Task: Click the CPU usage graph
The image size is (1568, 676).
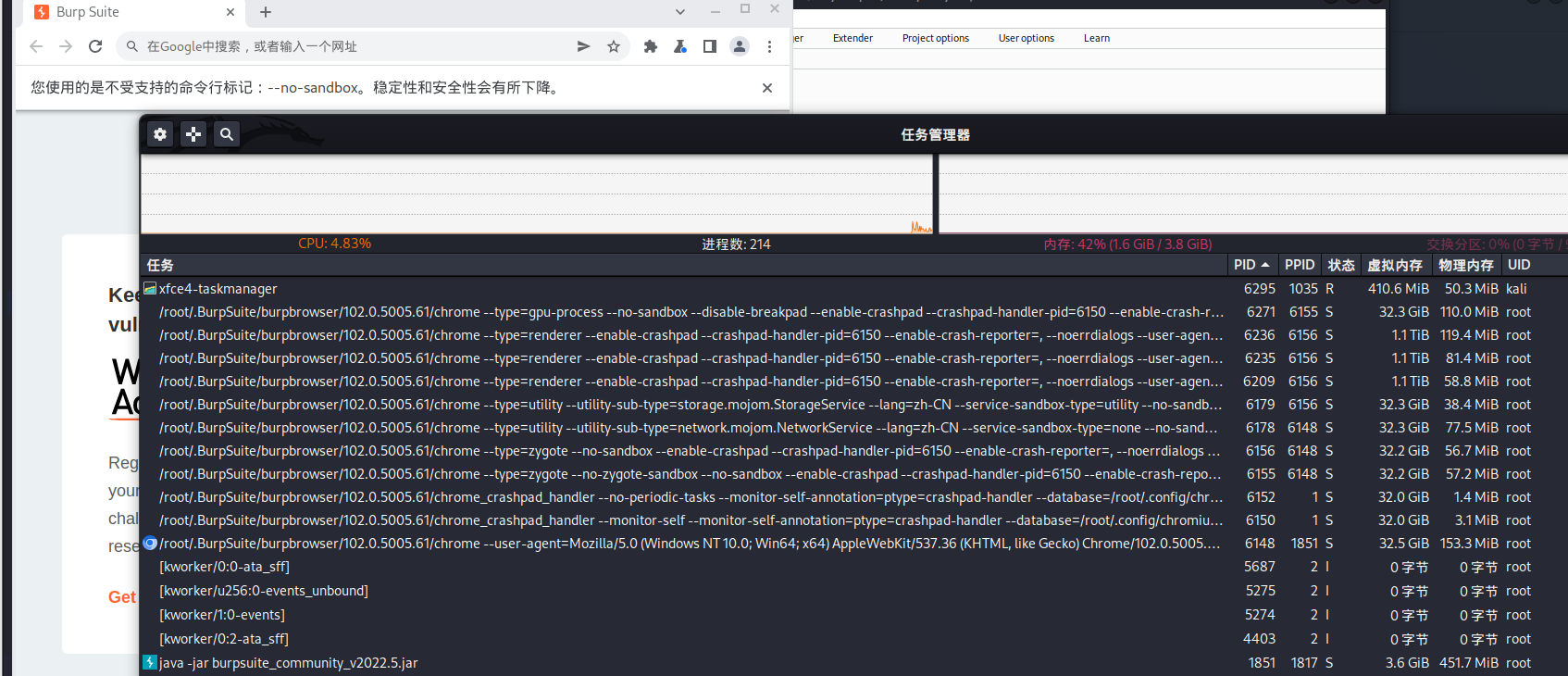Action: [x=537, y=194]
